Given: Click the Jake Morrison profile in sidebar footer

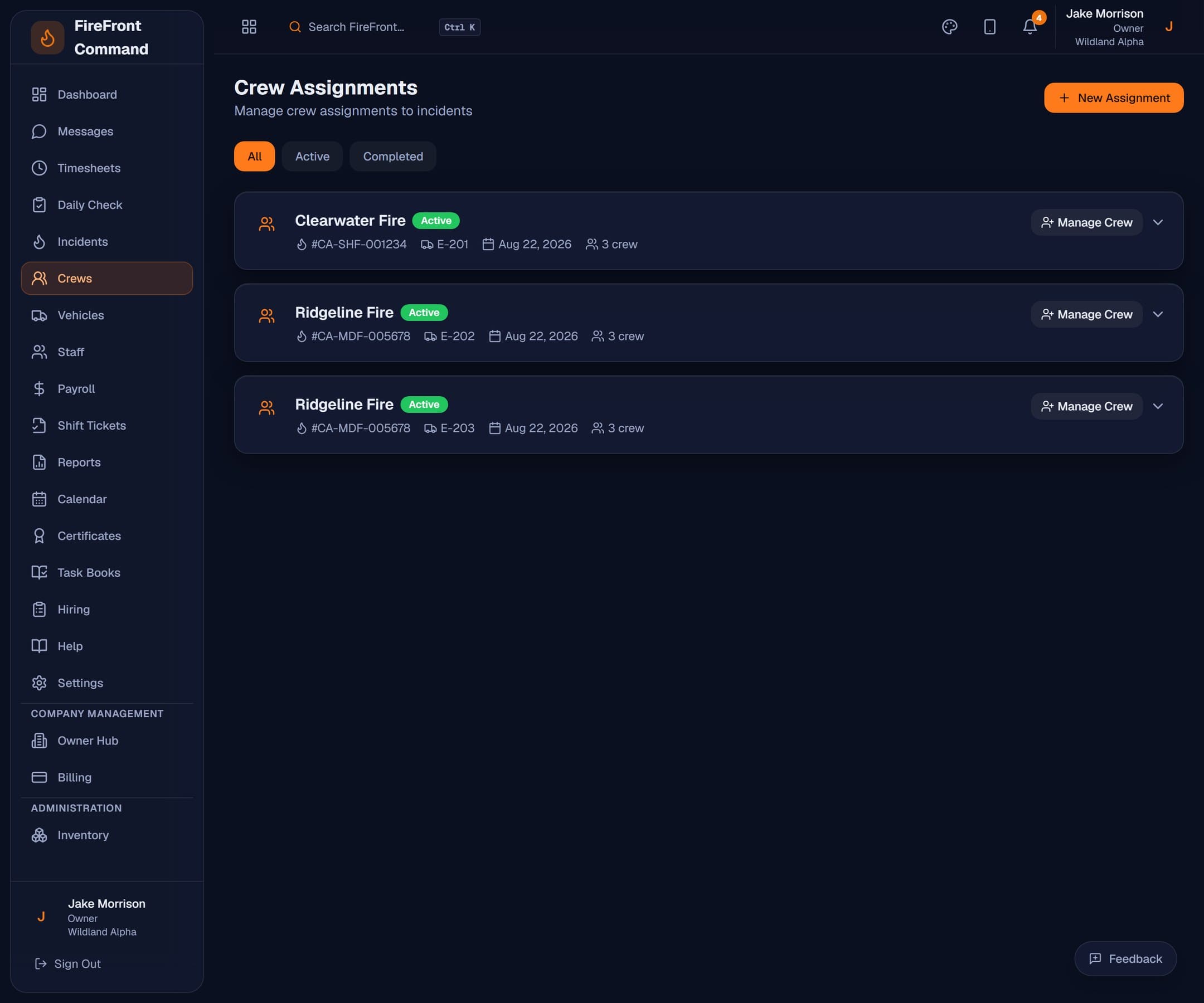Looking at the screenshot, I should pos(106,917).
